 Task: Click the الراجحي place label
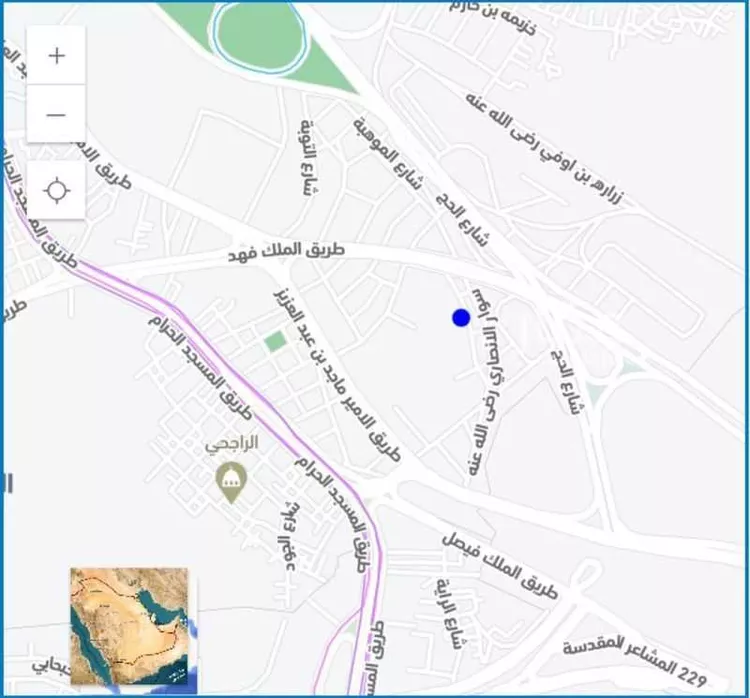[x=232, y=443]
